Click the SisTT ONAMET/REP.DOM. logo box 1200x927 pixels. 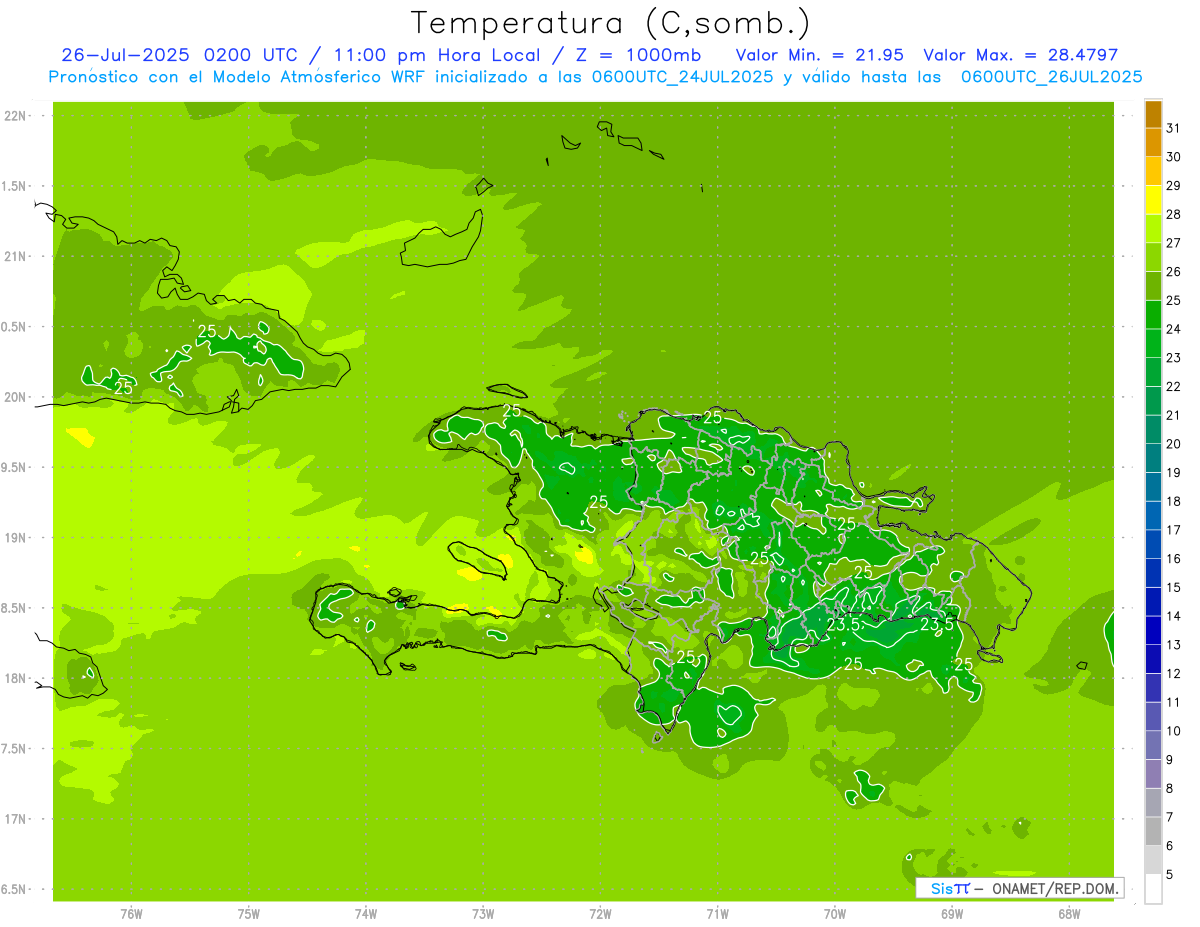point(1019,888)
